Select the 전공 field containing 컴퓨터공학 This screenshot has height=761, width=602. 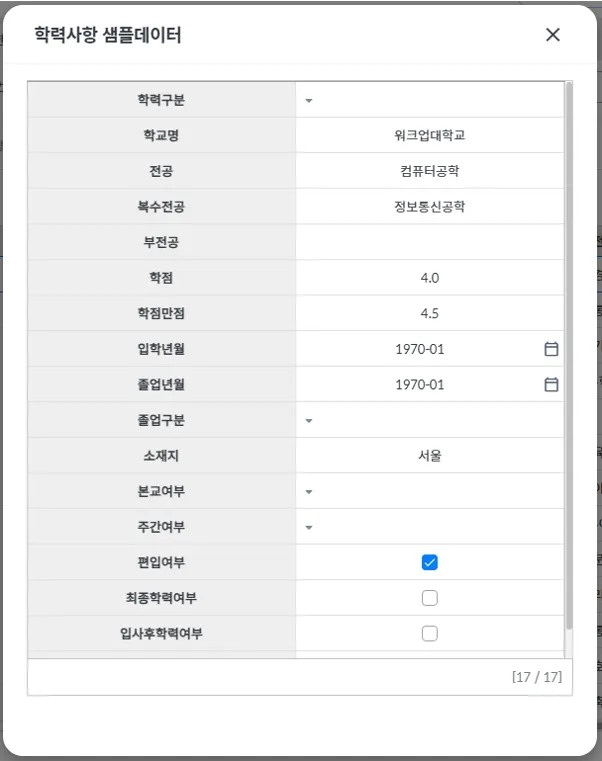(429, 171)
